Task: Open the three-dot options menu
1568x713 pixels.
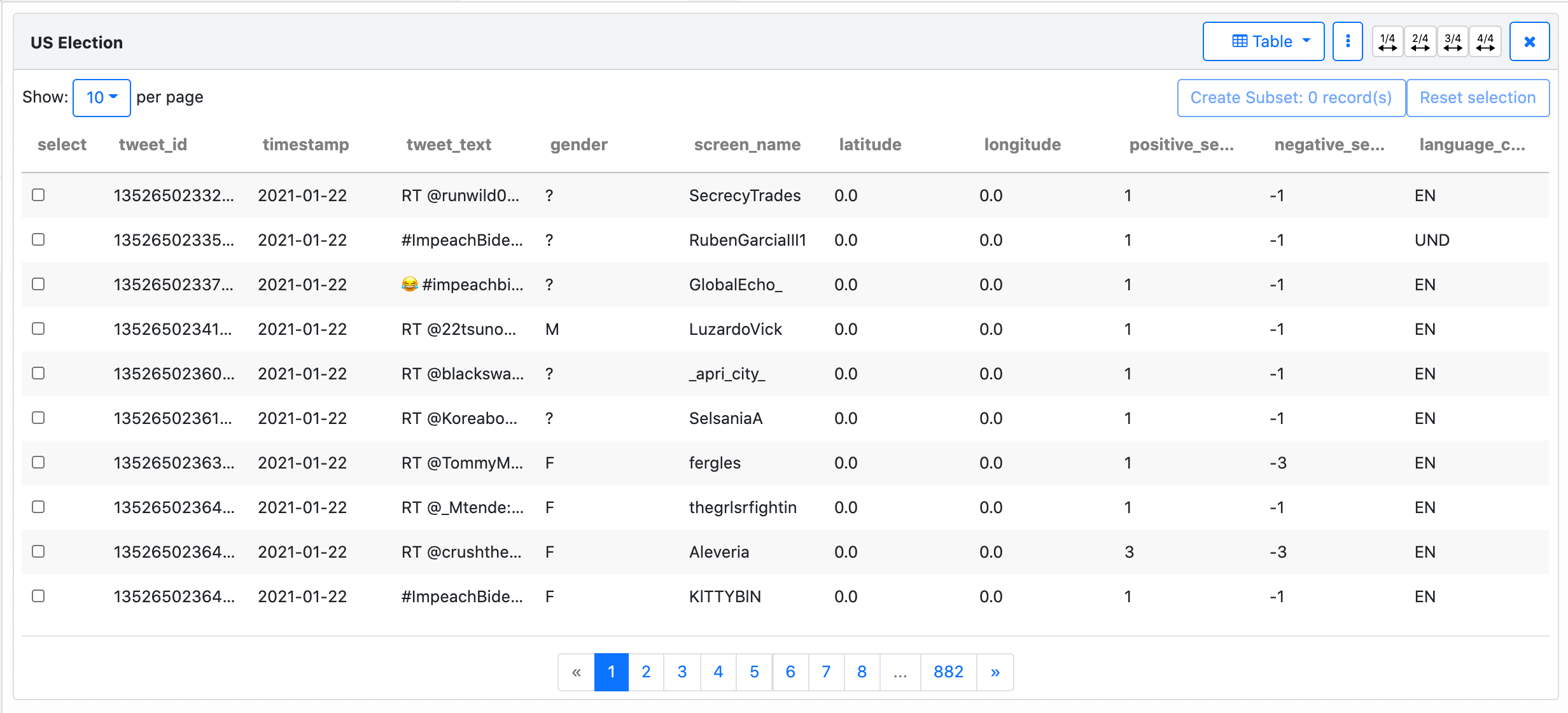Action: tap(1347, 41)
